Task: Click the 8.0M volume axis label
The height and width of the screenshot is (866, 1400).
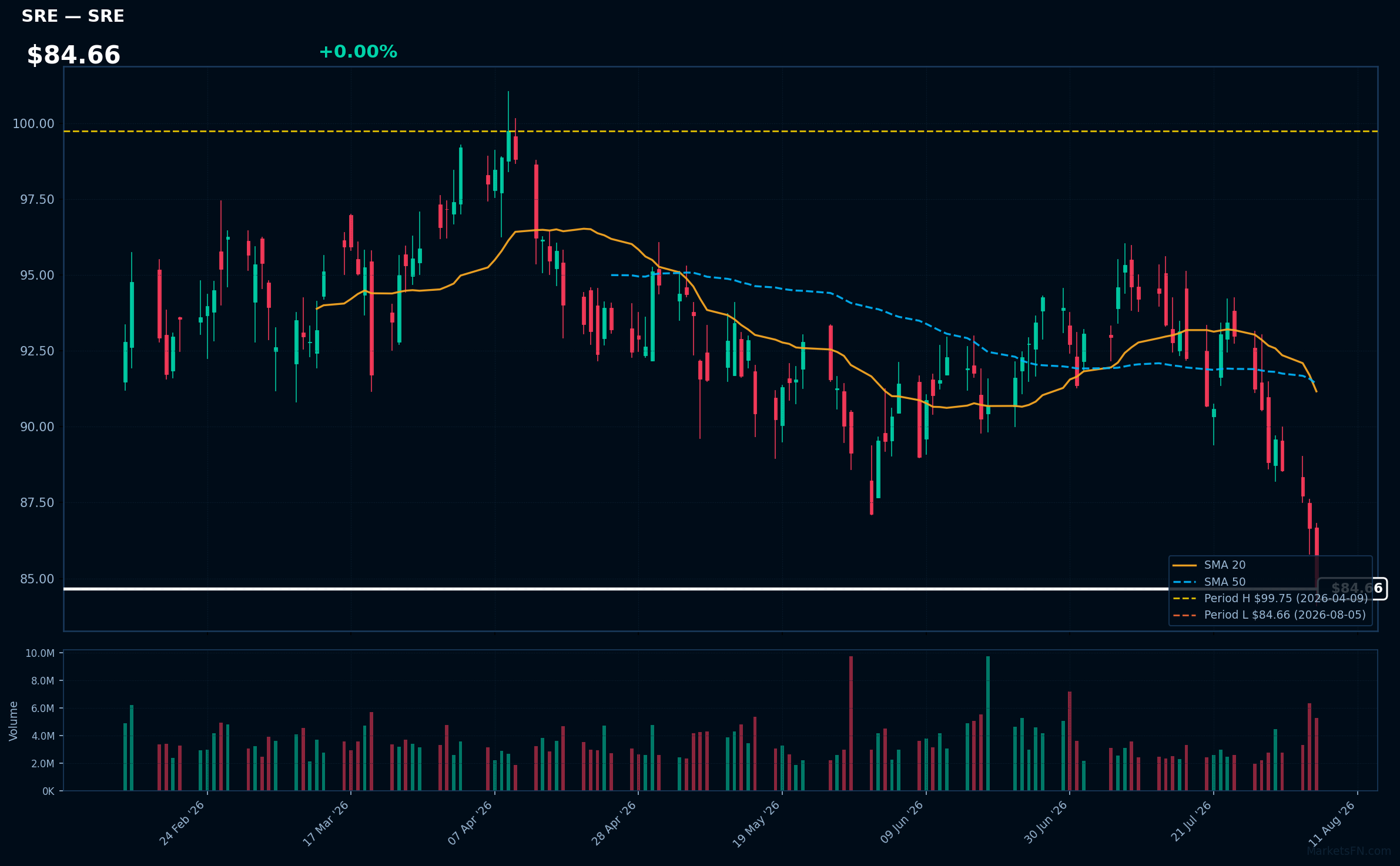Action: pyautogui.click(x=42, y=681)
